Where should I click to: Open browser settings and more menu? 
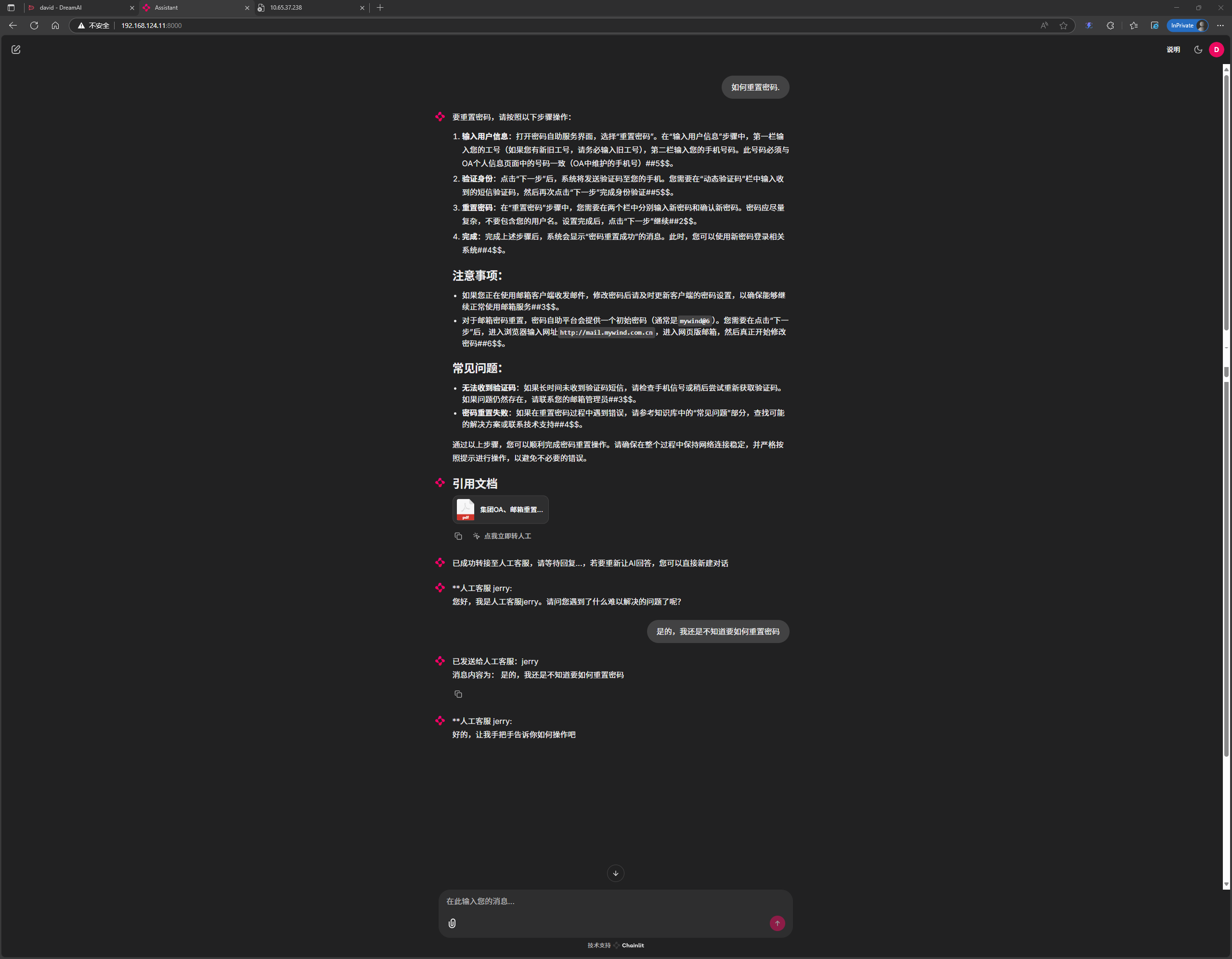pyautogui.click(x=1220, y=26)
